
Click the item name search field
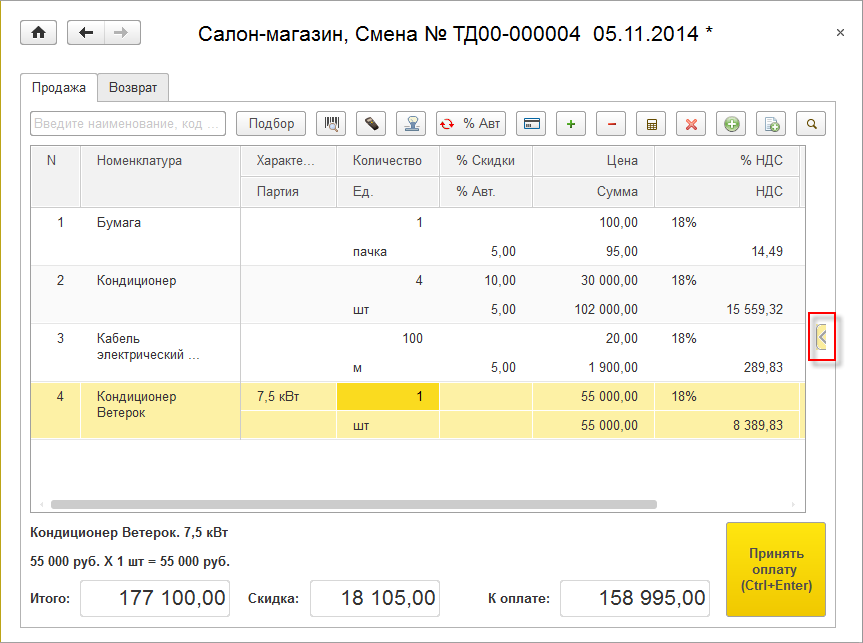pyautogui.click(x=128, y=124)
